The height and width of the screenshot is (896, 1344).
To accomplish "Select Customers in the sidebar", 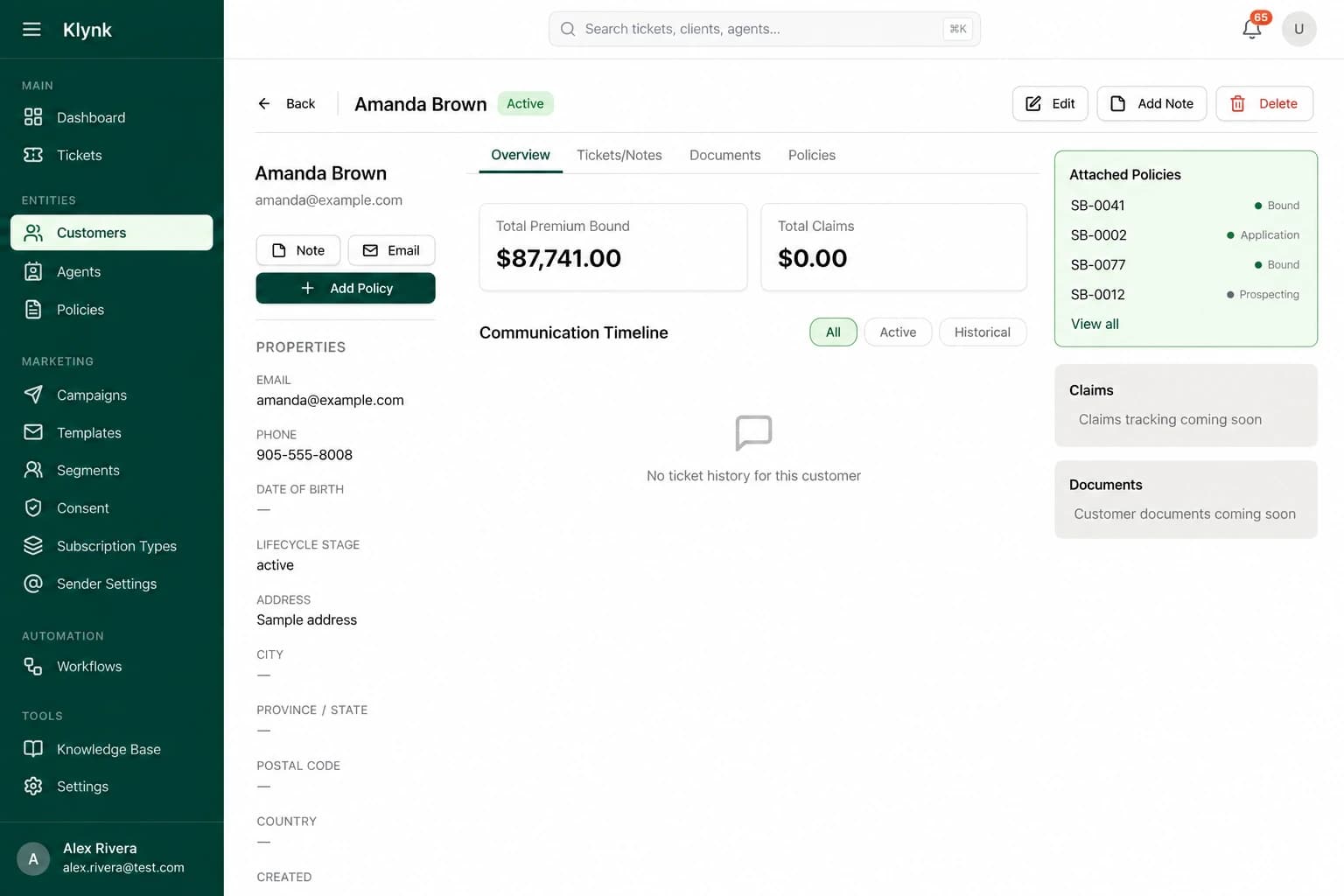I will (112, 233).
